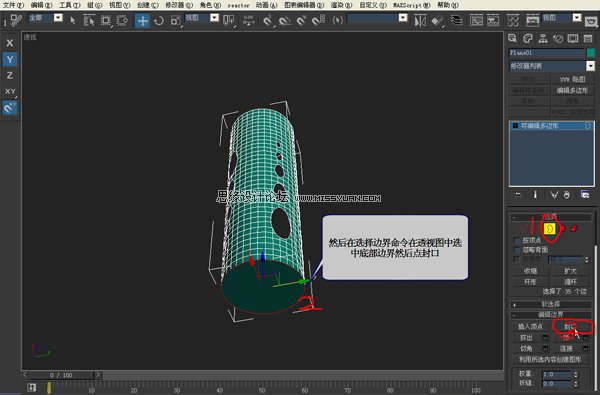600x395 pixels.
Task: Toggle the Percent Snap icon
Action: pos(301,20)
